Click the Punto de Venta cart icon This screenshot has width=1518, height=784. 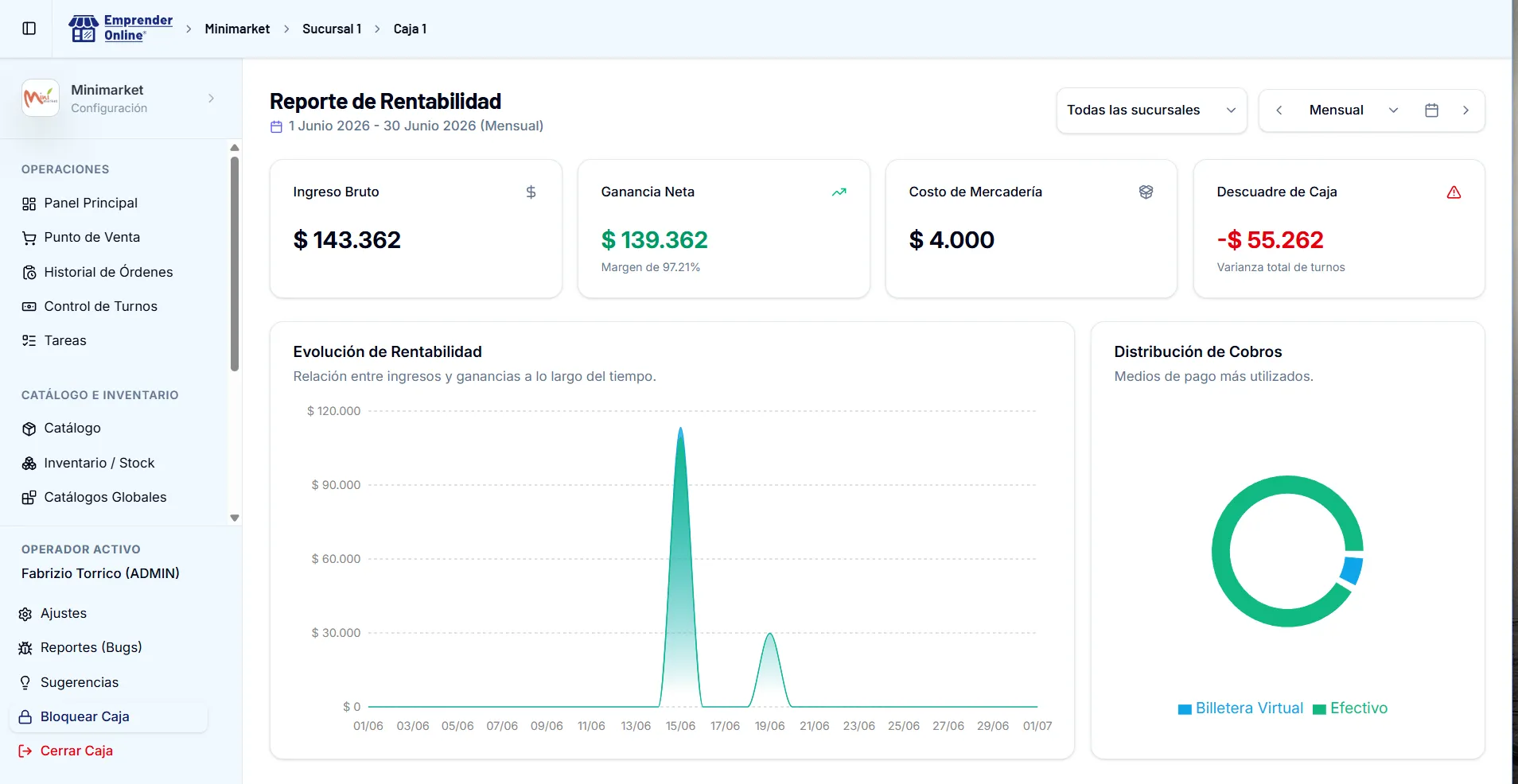pyautogui.click(x=29, y=238)
